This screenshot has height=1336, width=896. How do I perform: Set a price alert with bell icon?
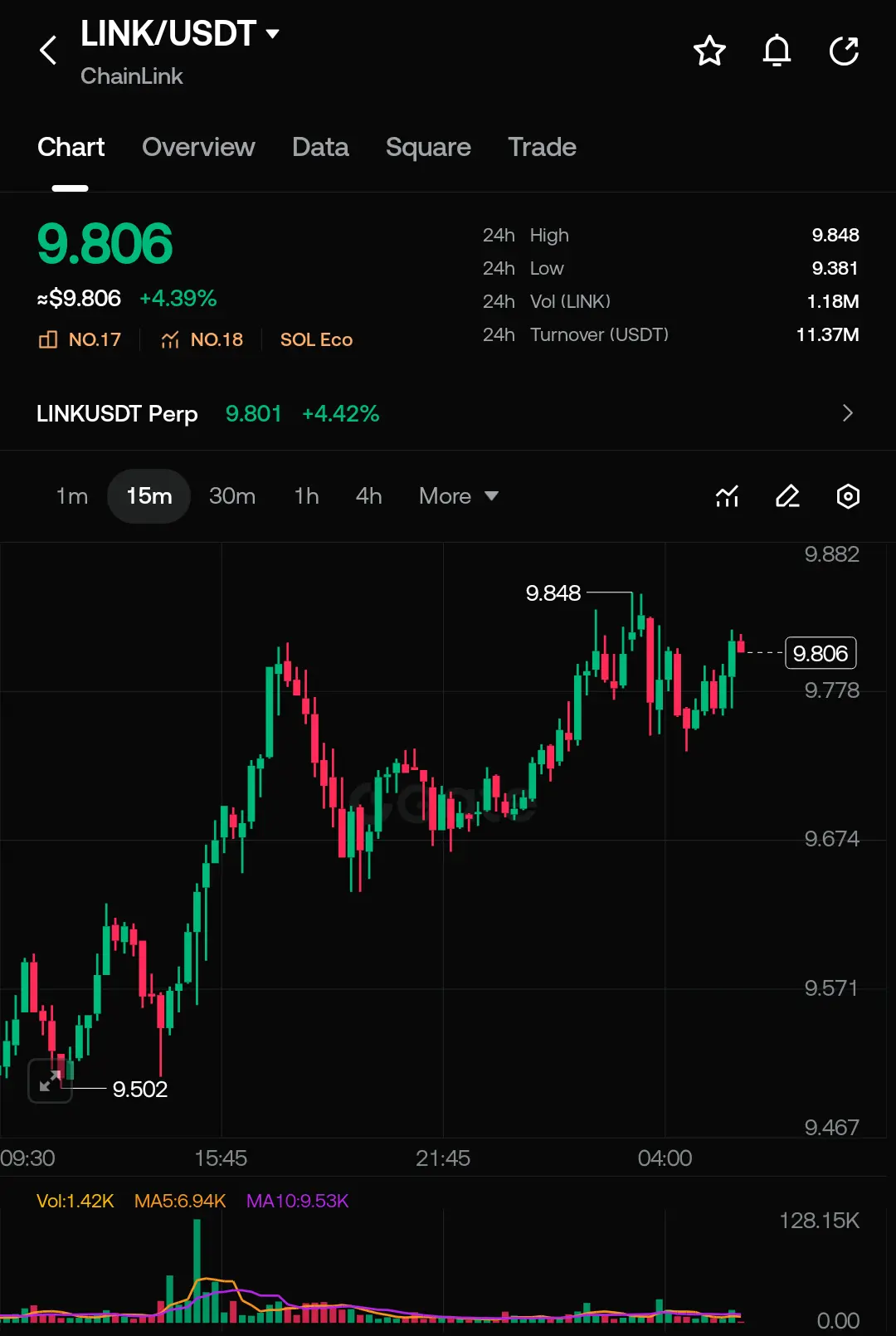point(777,51)
